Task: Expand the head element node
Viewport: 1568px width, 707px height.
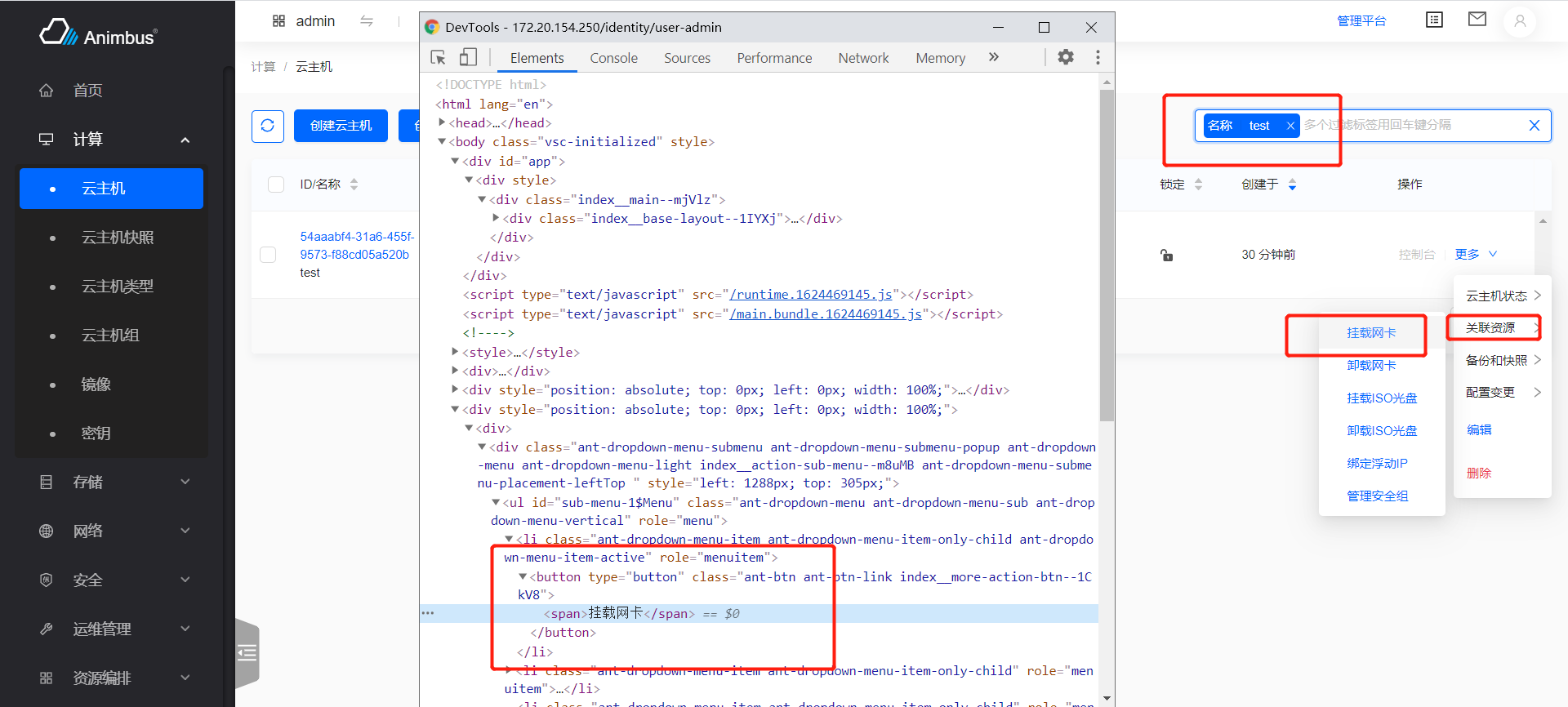Action: (x=442, y=122)
